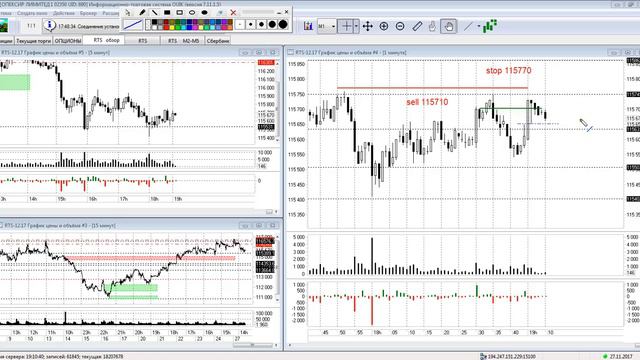The height and width of the screenshot is (360, 640).
Task: Open the Создать окно menu
Action: coord(32,13)
